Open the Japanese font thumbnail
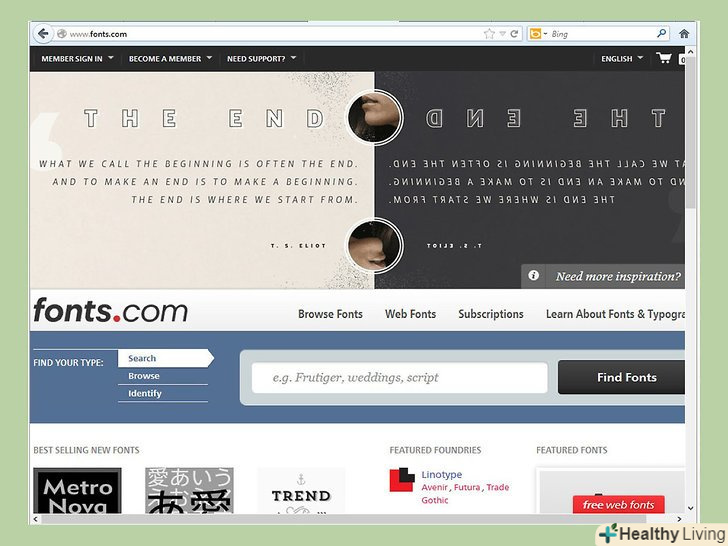The height and width of the screenshot is (546, 728). (189, 491)
